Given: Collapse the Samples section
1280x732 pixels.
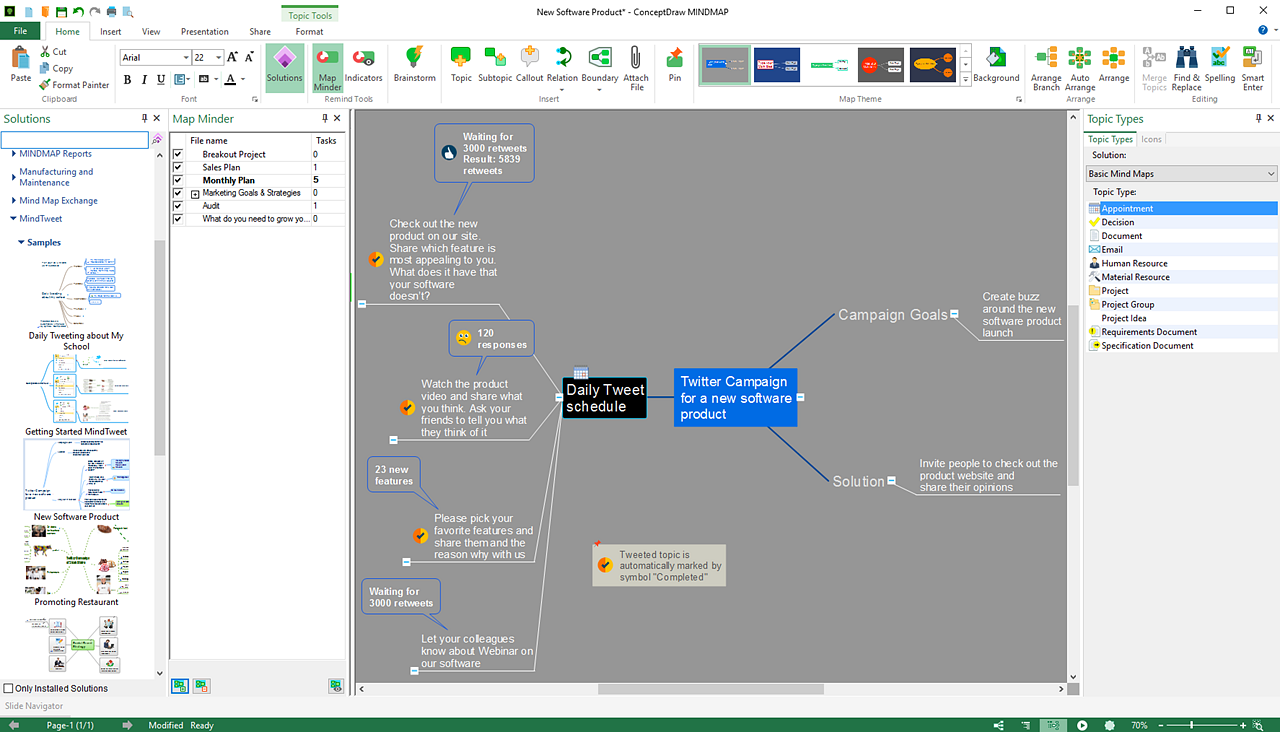Looking at the screenshot, I should click(x=21, y=243).
